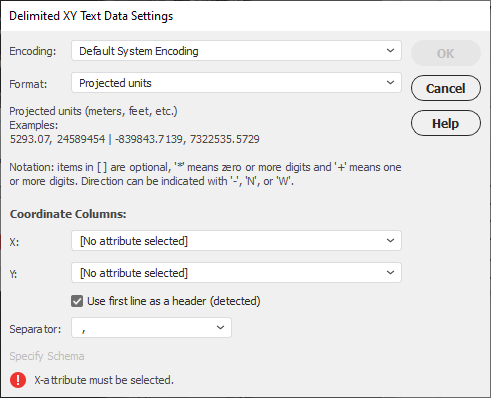This screenshot has width=491, height=398.
Task: Open the Separator combo box
Action: click(151, 327)
